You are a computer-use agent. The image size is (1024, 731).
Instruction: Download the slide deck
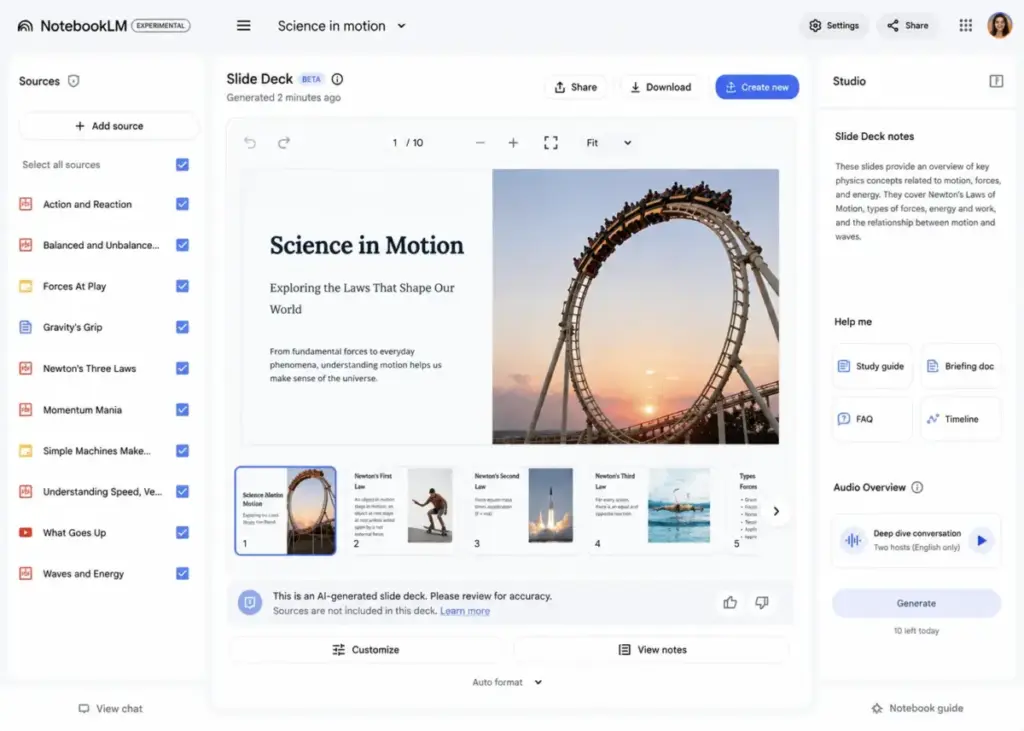(660, 87)
